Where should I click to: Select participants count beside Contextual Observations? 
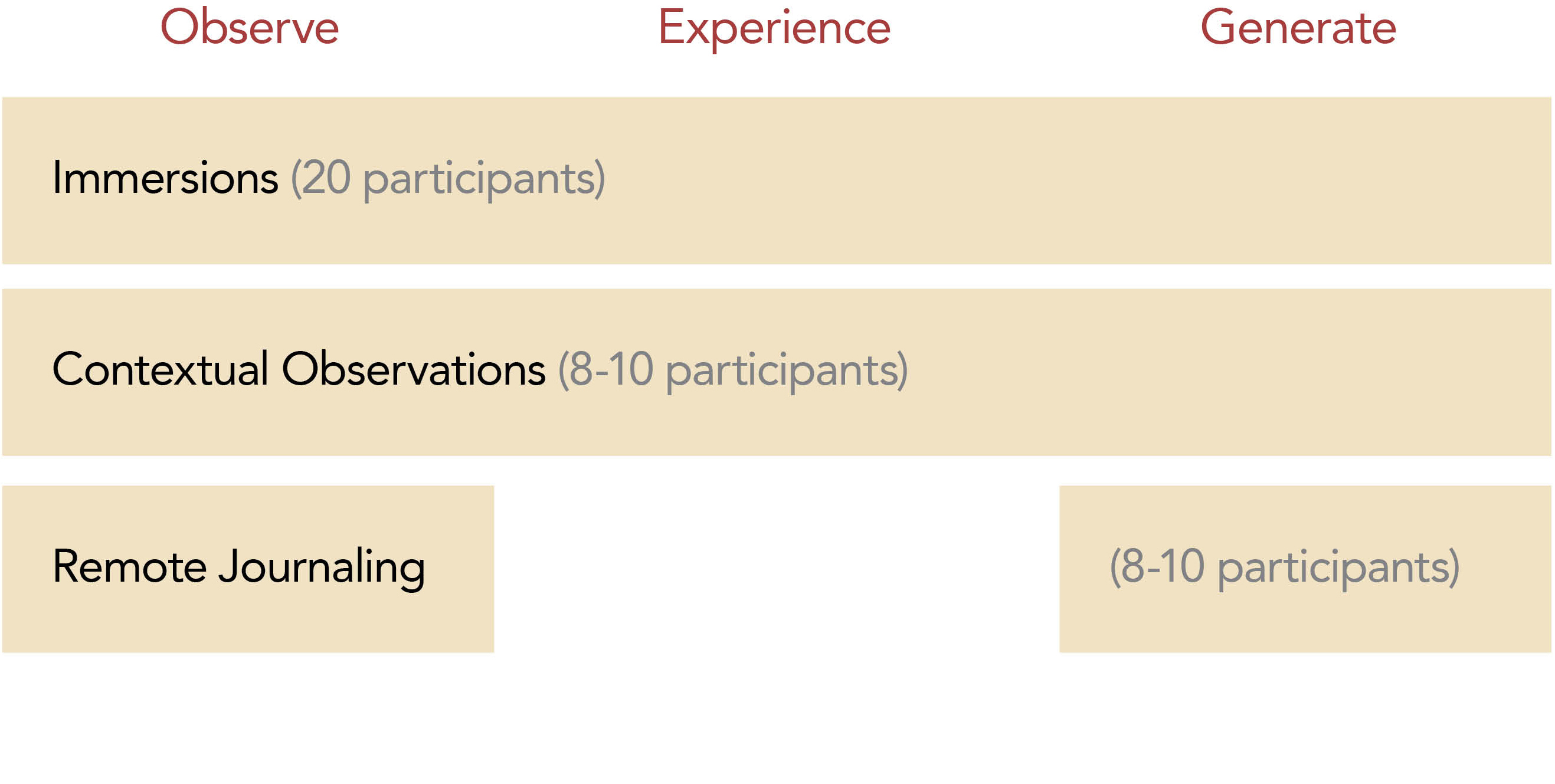click(733, 369)
